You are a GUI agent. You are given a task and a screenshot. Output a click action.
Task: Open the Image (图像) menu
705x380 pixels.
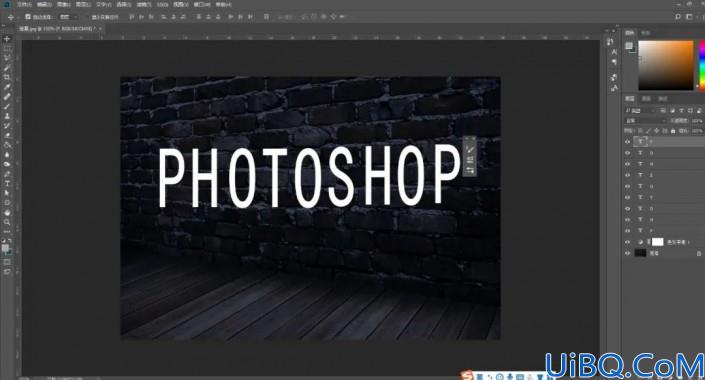(x=63, y=4)
